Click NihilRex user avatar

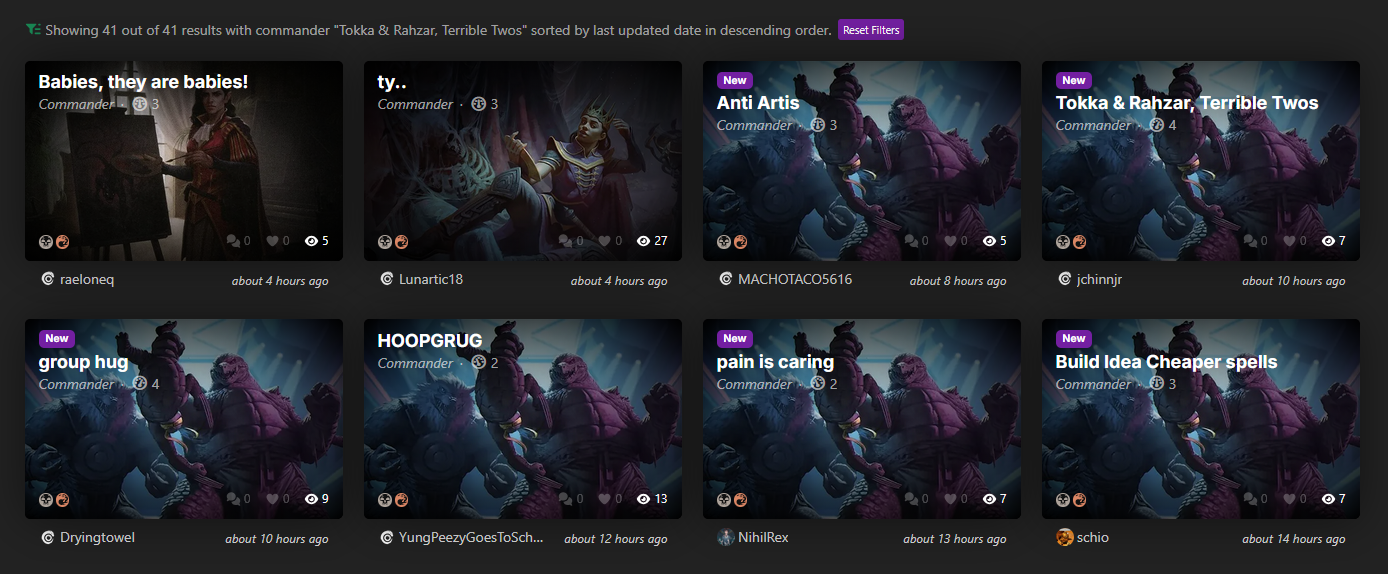pyautogui.click(x=726, y=538)
